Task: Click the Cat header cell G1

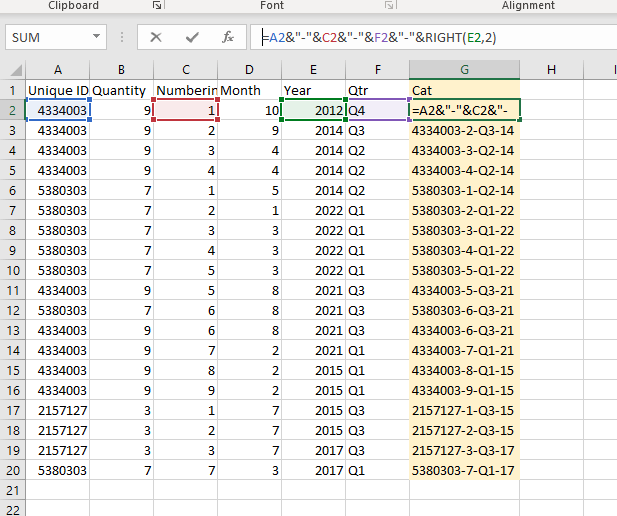Action: (x=464, y=91)
